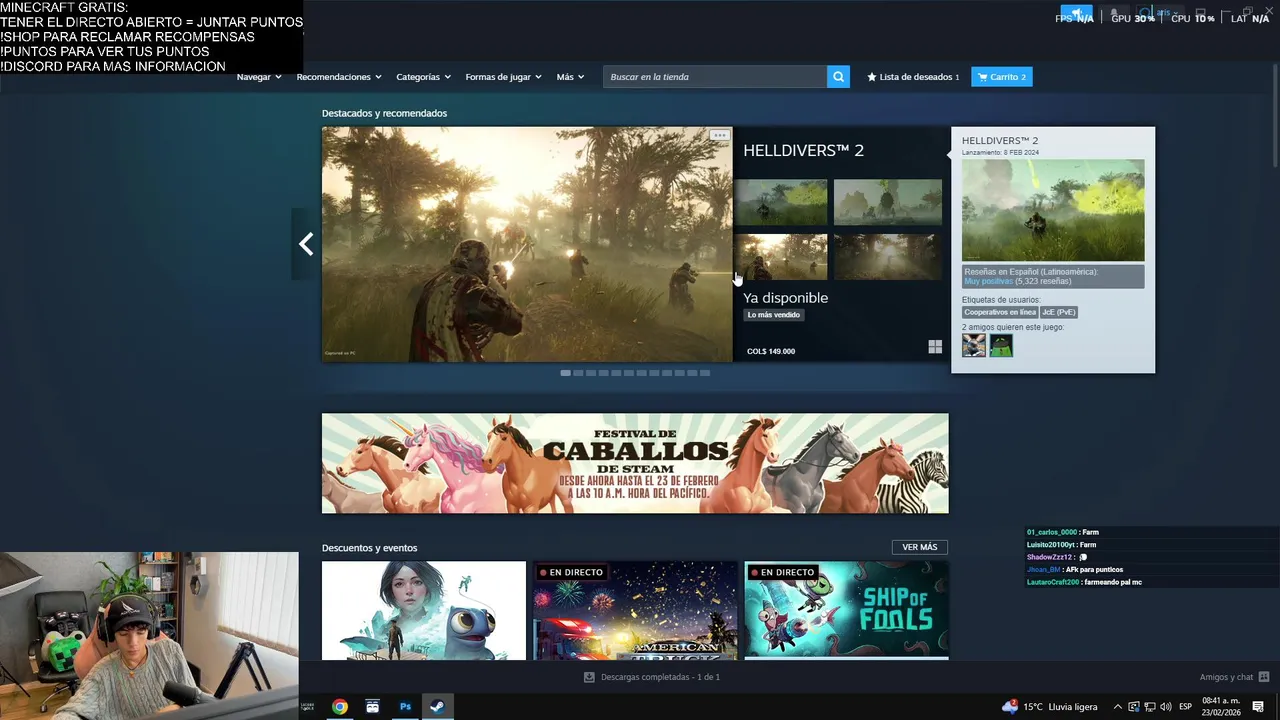Expand the Más dropdown menu
Viewport: 1280px width, 720px height.
pos(570,77)
